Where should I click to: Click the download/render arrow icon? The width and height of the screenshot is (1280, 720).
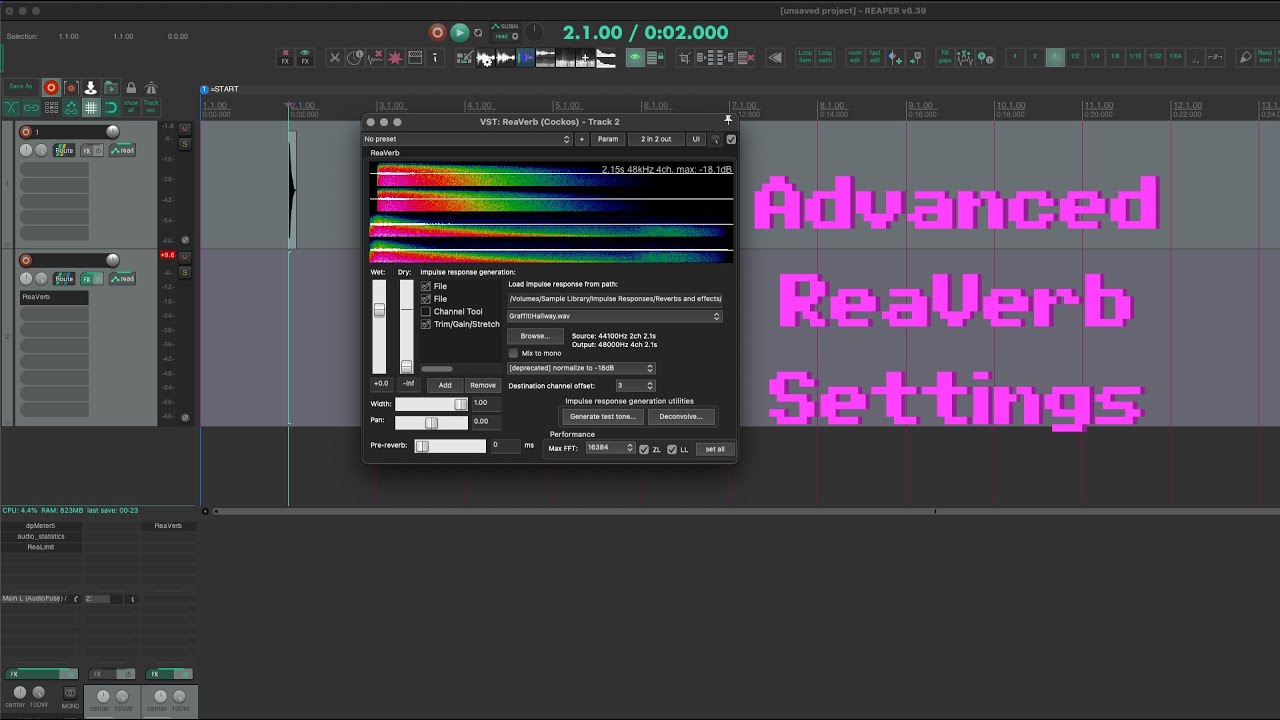coord(91,88)
